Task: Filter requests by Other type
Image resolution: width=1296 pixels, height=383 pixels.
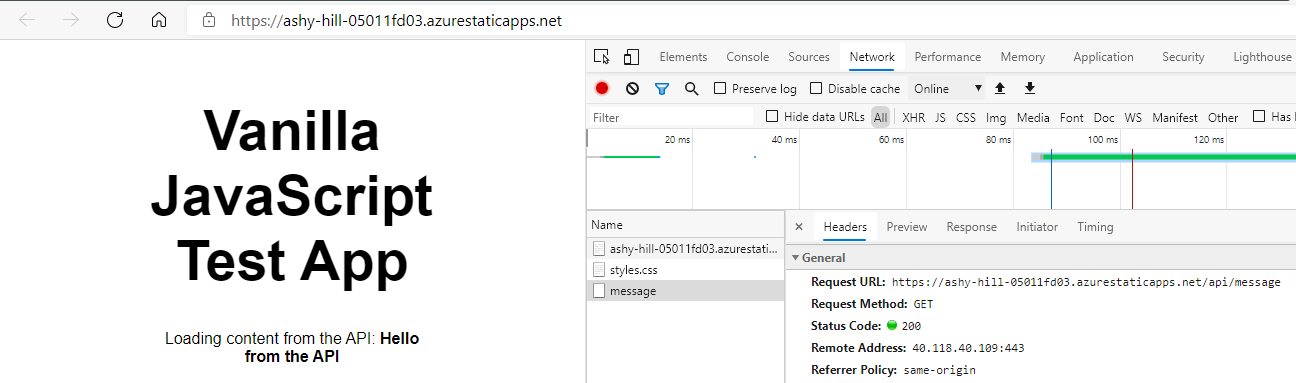Action: (1223, 117)
